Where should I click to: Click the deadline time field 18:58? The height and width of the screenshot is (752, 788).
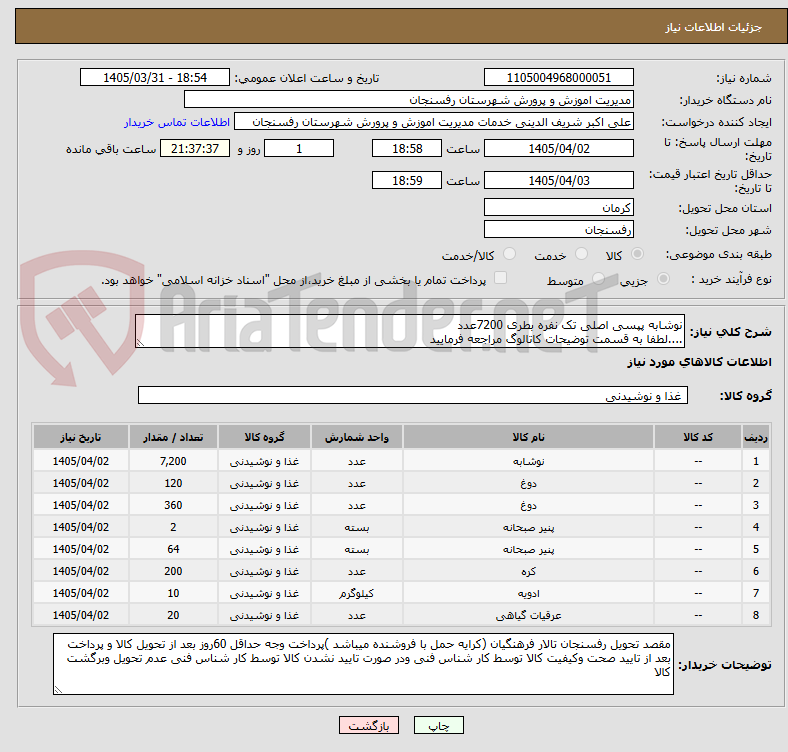point(407,148)
